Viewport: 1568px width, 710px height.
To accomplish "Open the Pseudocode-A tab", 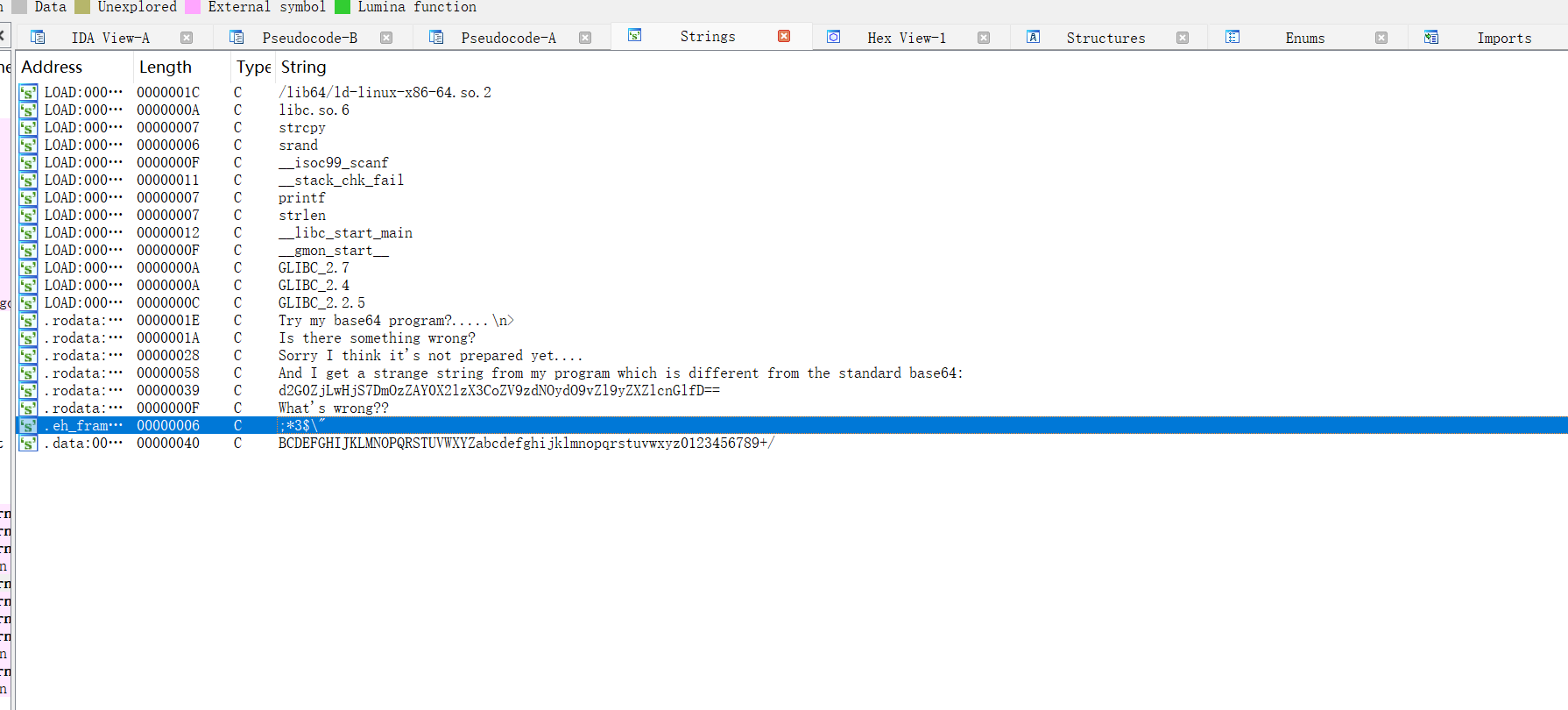I will (x=509, y=38).
